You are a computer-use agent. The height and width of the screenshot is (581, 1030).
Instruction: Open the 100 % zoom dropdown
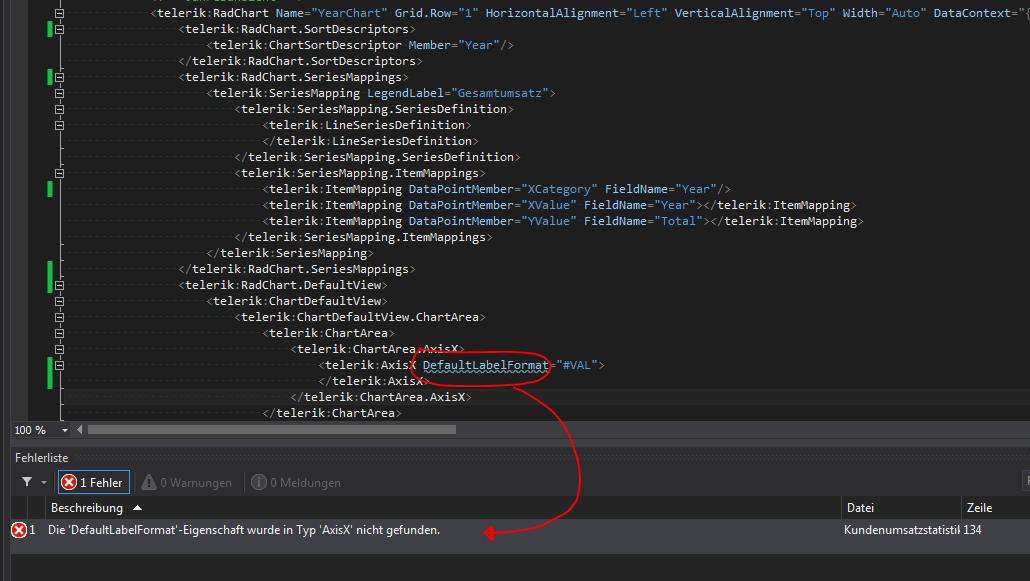pyautogui.click(x=64, y=430)
